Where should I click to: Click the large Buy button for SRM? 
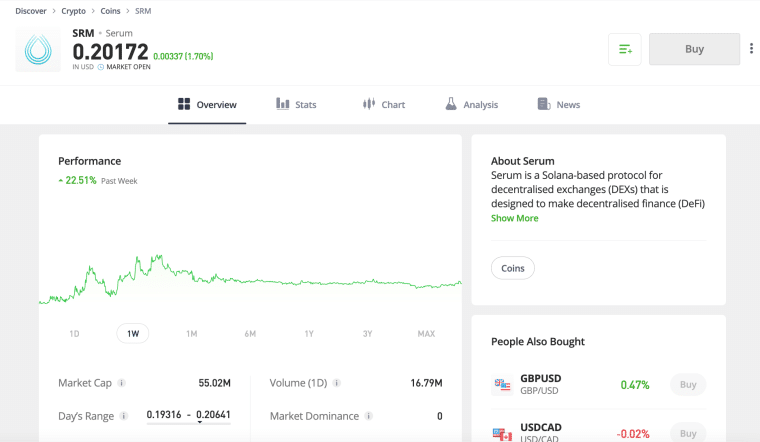tap(695, 49)
